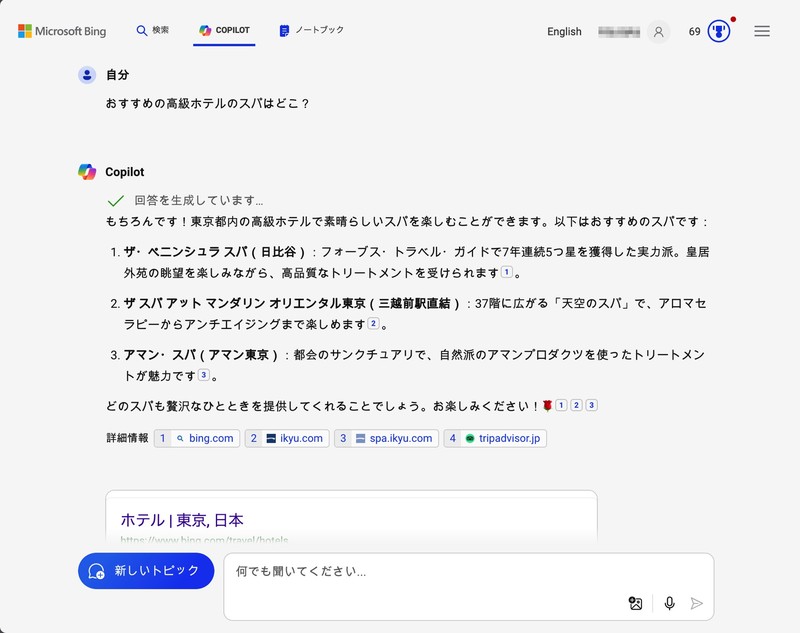Click the ザ スパ アット マンダリン オリエンタル東京 heading
Screen dimensions: 800x633
click(291, 303)
